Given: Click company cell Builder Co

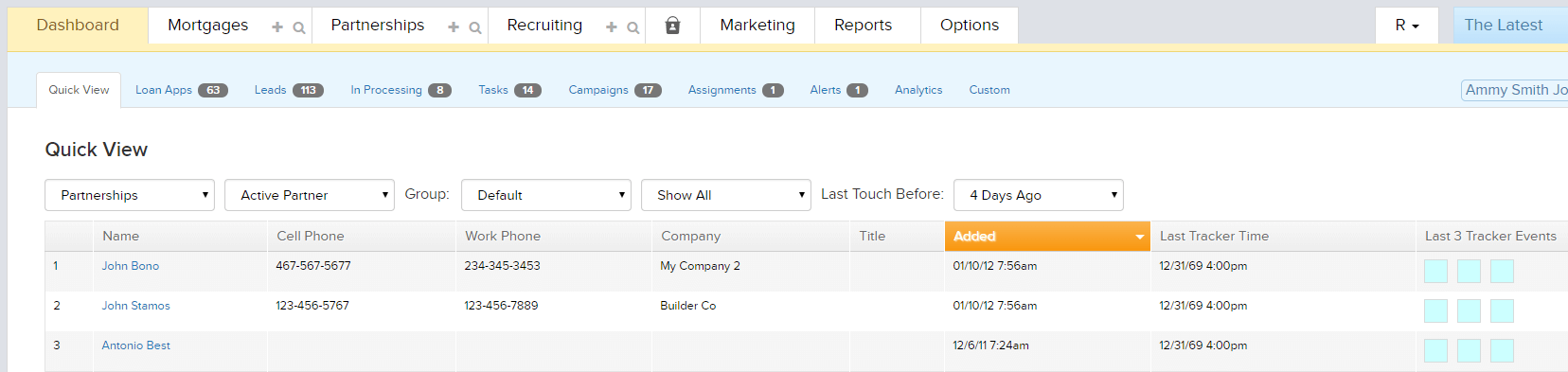Looking at the screenshot, I should click(688, 306).
